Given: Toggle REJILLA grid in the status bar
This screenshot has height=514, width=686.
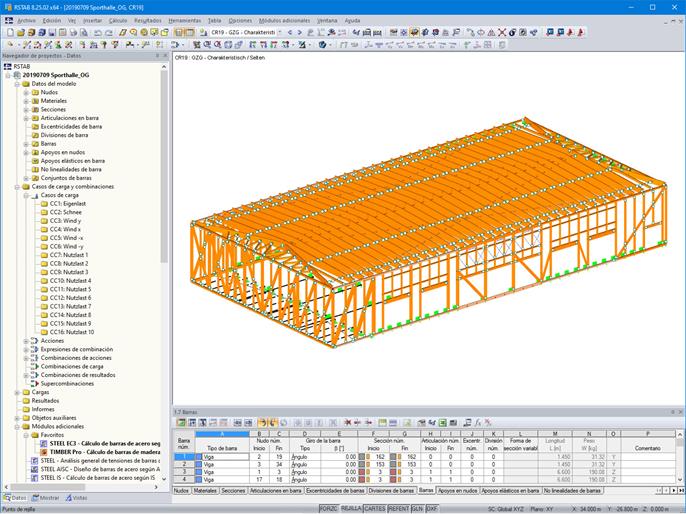Looking at the screenshot, I should tap(351, 509).
